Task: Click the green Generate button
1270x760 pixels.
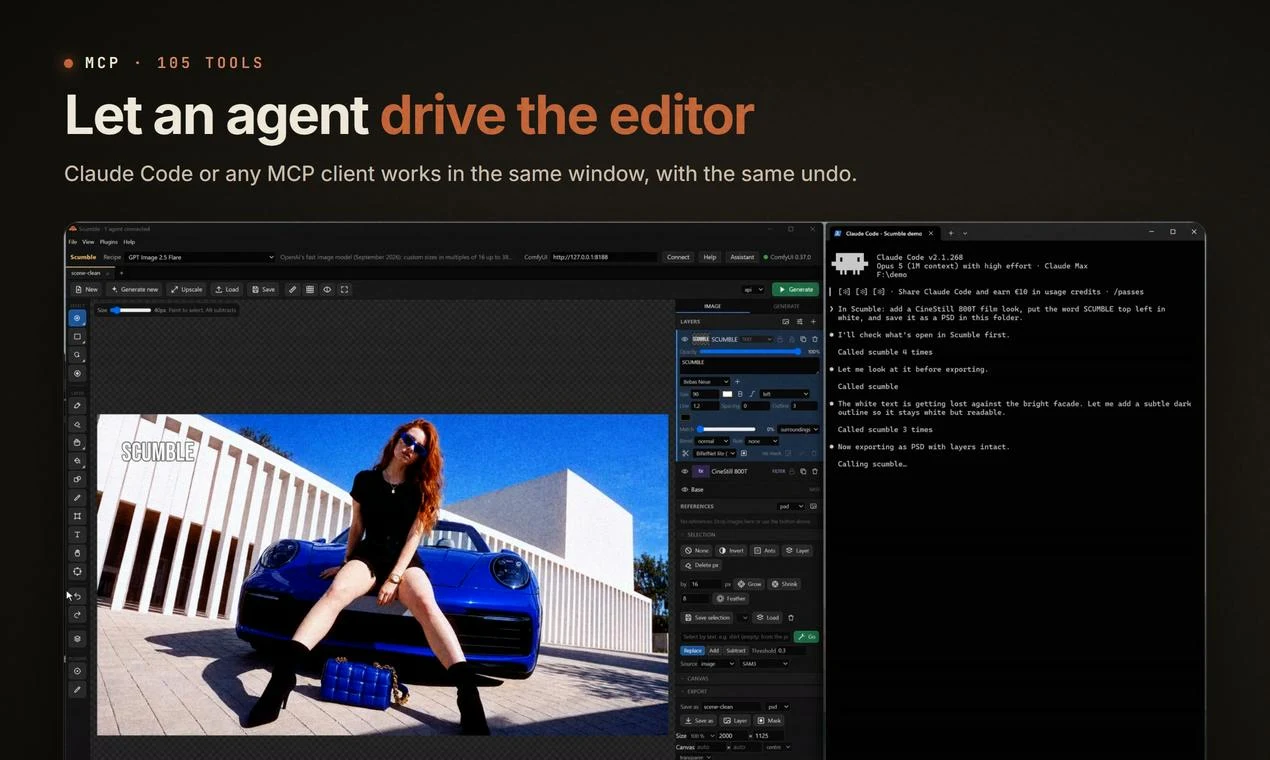Action: tap(796, 289)
